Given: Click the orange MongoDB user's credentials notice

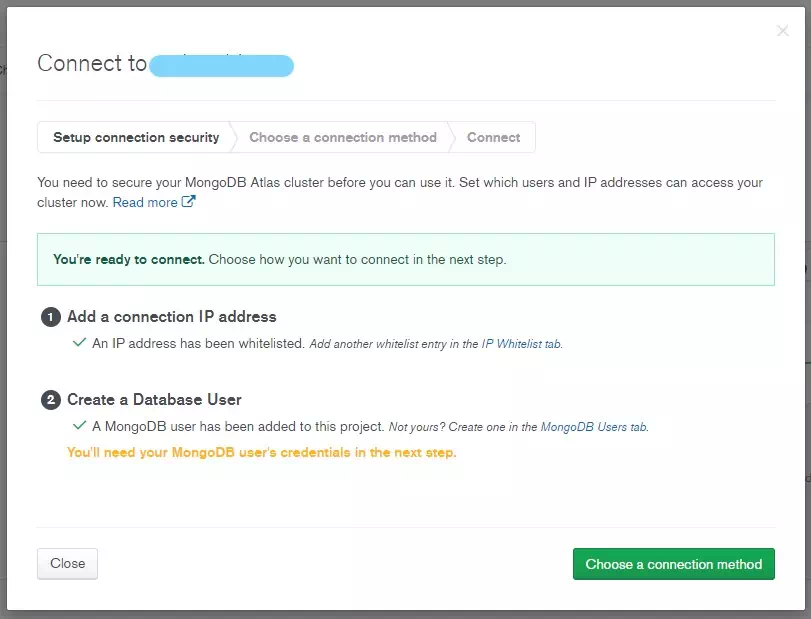Looking at the screenshot, I should pyautogui.click(x=262, y=452).
